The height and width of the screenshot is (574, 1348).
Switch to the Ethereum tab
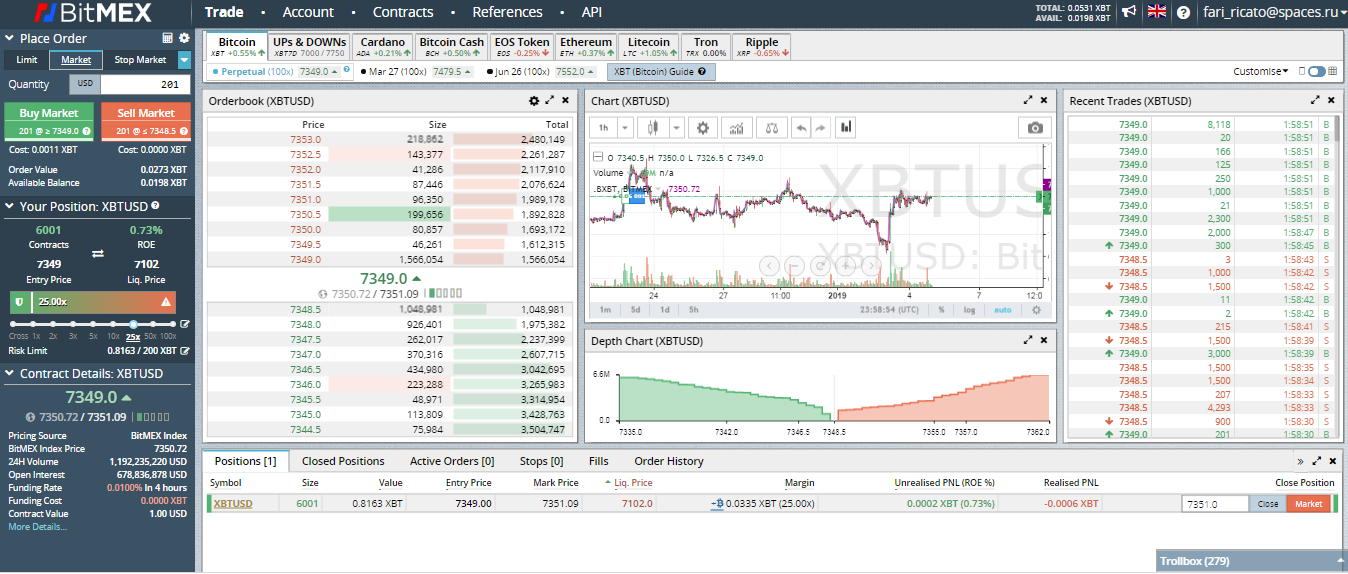586,47
